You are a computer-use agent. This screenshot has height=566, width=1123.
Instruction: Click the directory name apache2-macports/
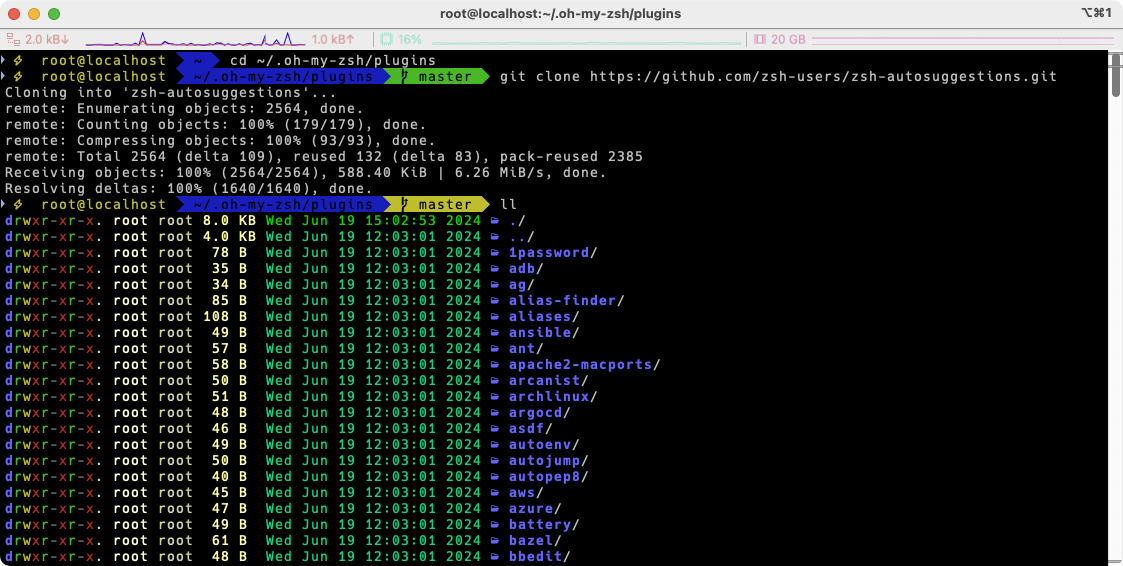pyautogui.click(x=584, y=365)
